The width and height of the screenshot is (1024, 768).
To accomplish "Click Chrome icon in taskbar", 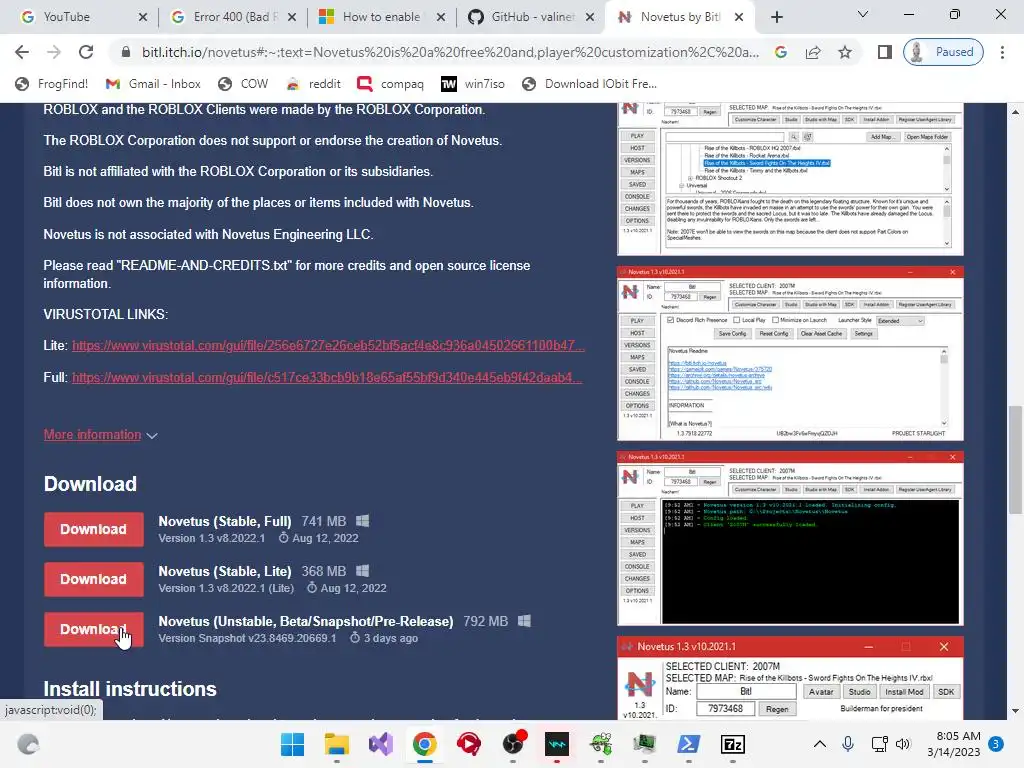I will click(x=424, y=744).
